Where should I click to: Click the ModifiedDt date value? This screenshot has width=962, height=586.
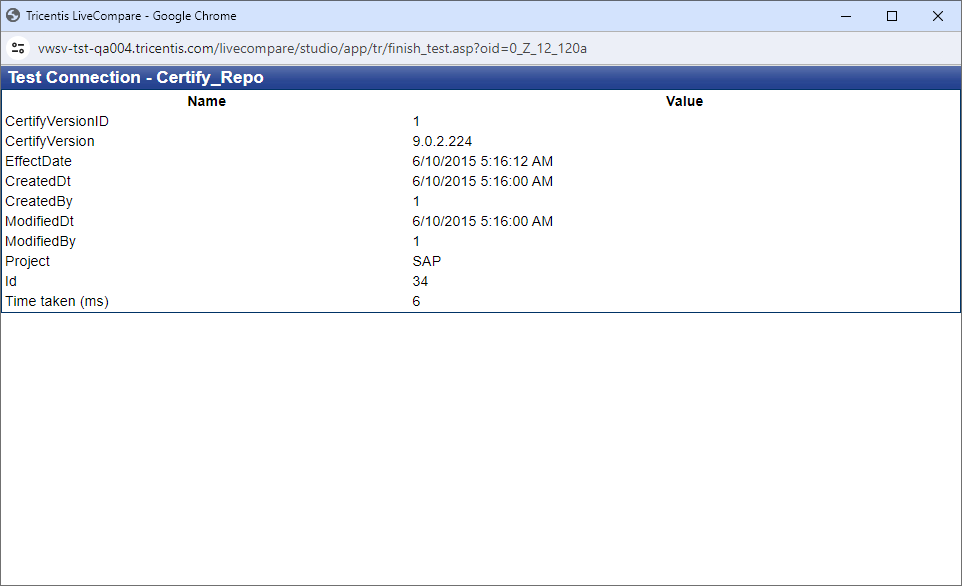pyautogui.click(x=483, y=221)
